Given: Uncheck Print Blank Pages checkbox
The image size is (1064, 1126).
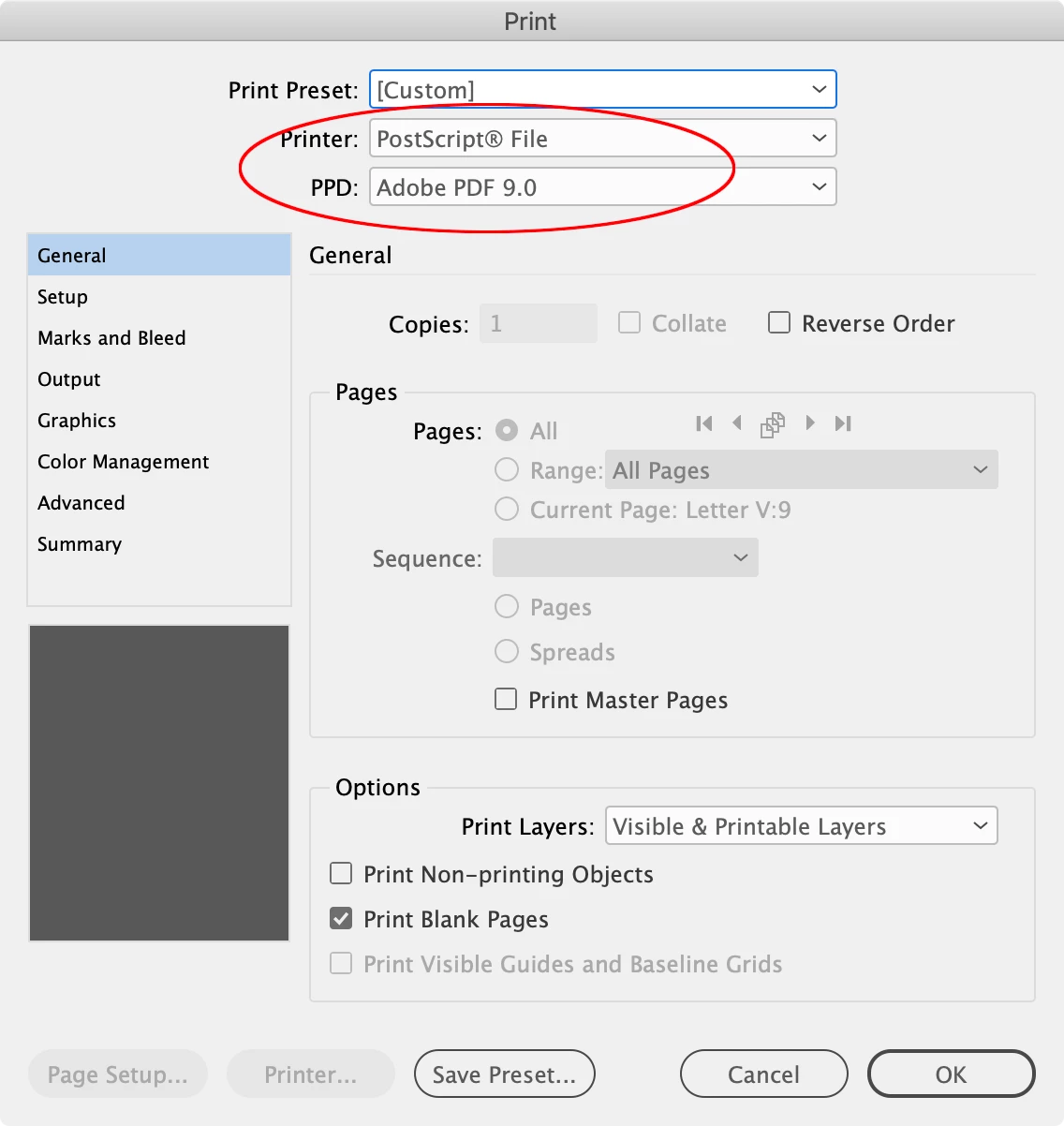Looking at the screenshot, I should (341, 919).
